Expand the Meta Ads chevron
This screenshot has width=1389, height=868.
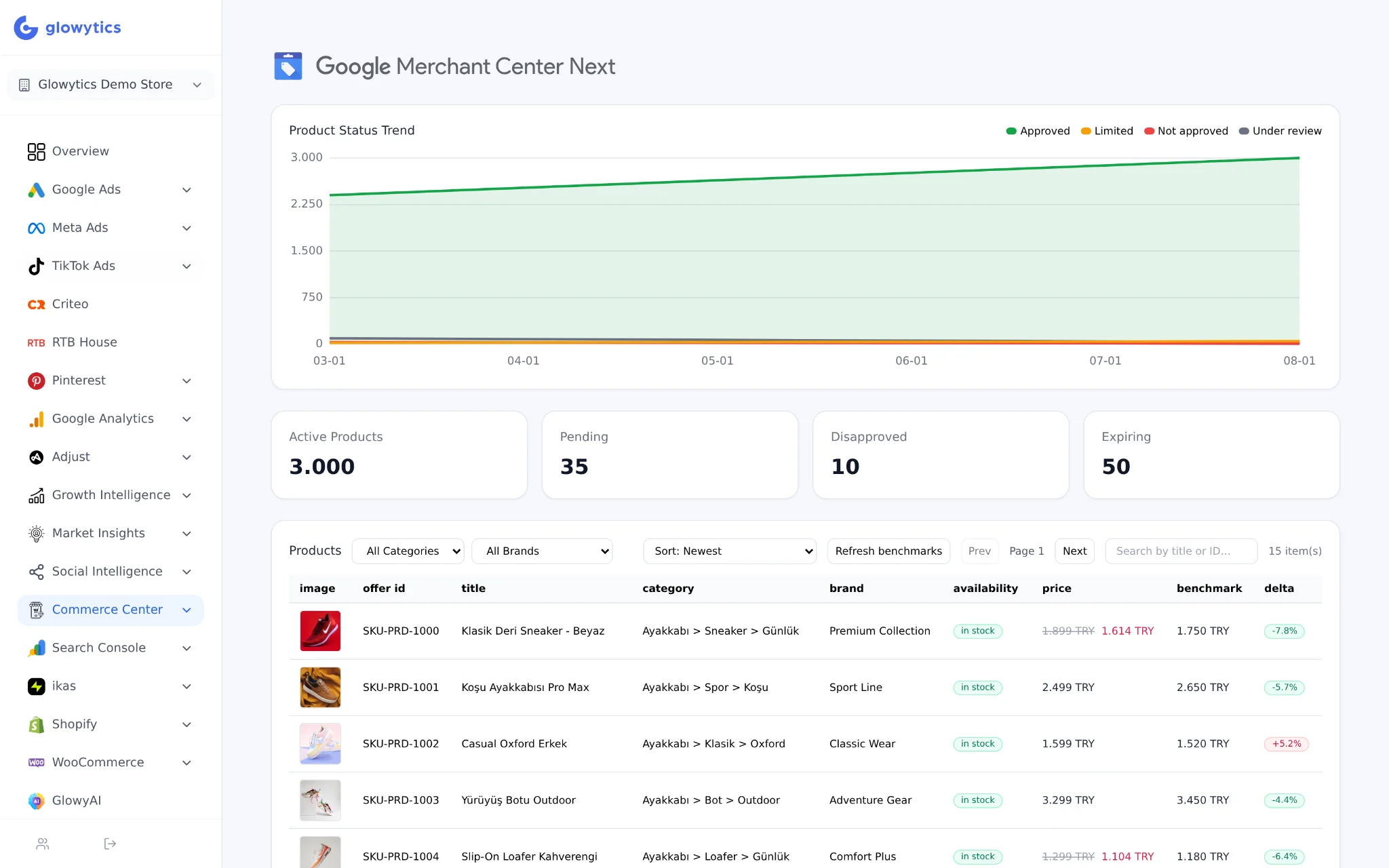[x=187, y=228]
